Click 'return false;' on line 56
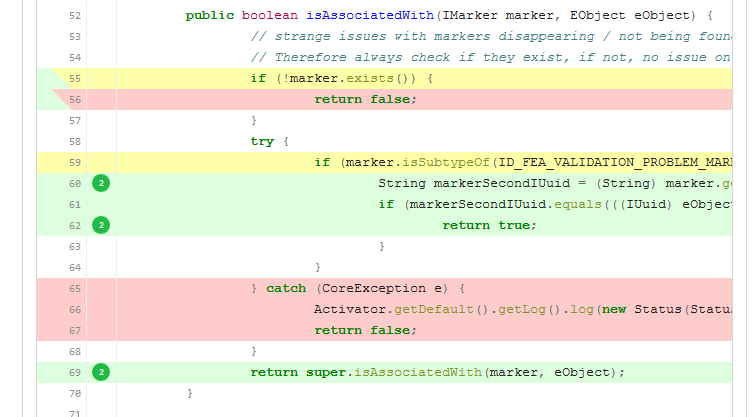756x417 pixels. (x=365, y=99)
